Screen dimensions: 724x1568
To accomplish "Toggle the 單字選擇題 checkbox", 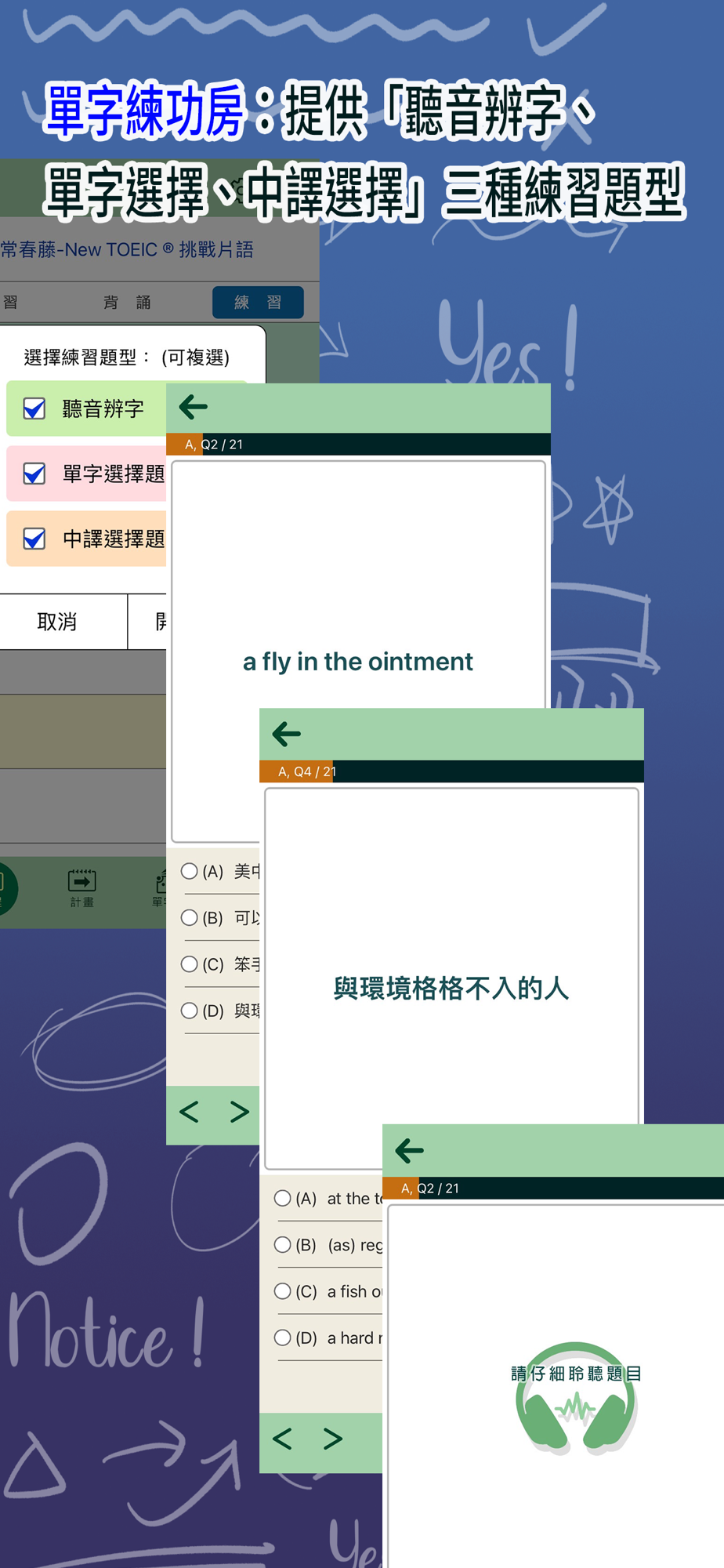I will (34, 474).
